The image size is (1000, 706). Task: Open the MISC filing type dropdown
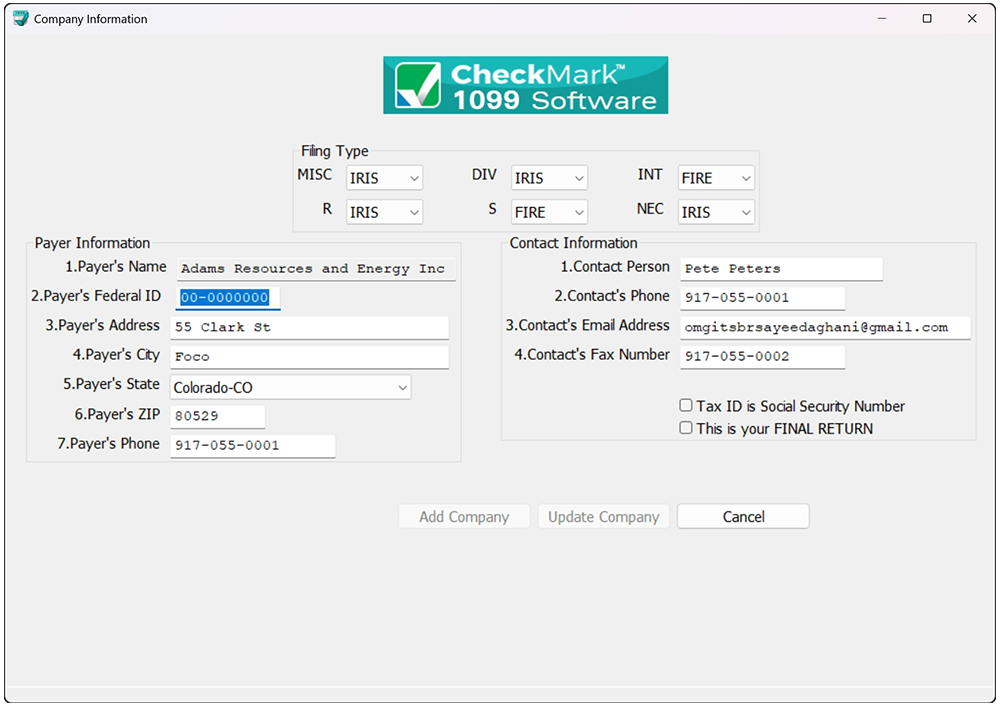click(x=385, y=178)
